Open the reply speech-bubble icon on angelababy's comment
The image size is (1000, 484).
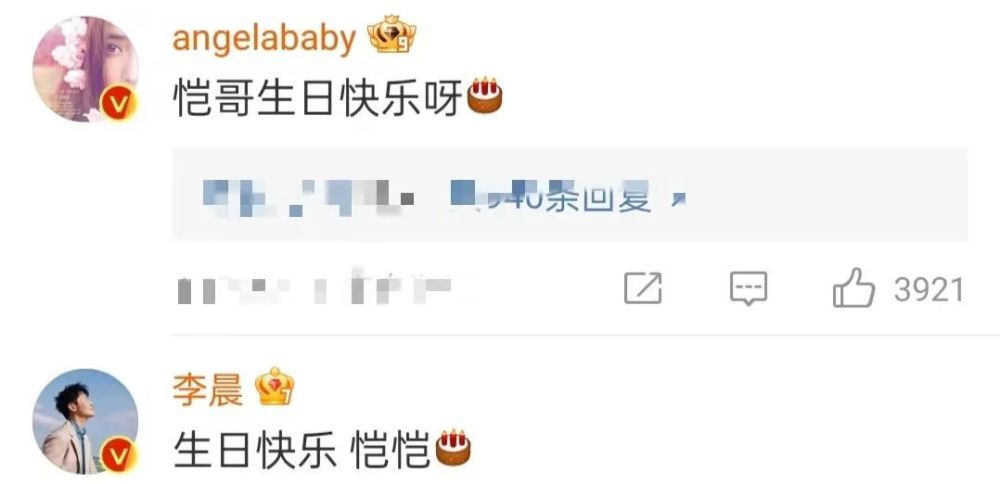pos(748,289)
